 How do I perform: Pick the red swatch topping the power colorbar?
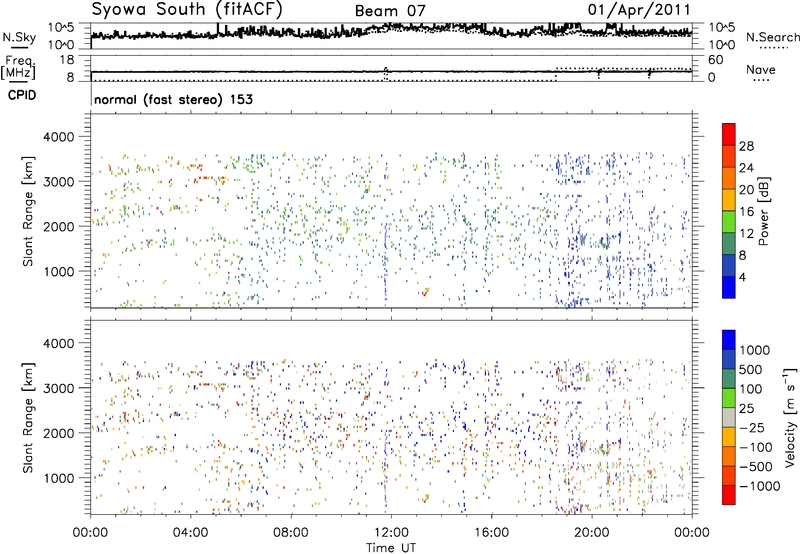tap(729, 134)
